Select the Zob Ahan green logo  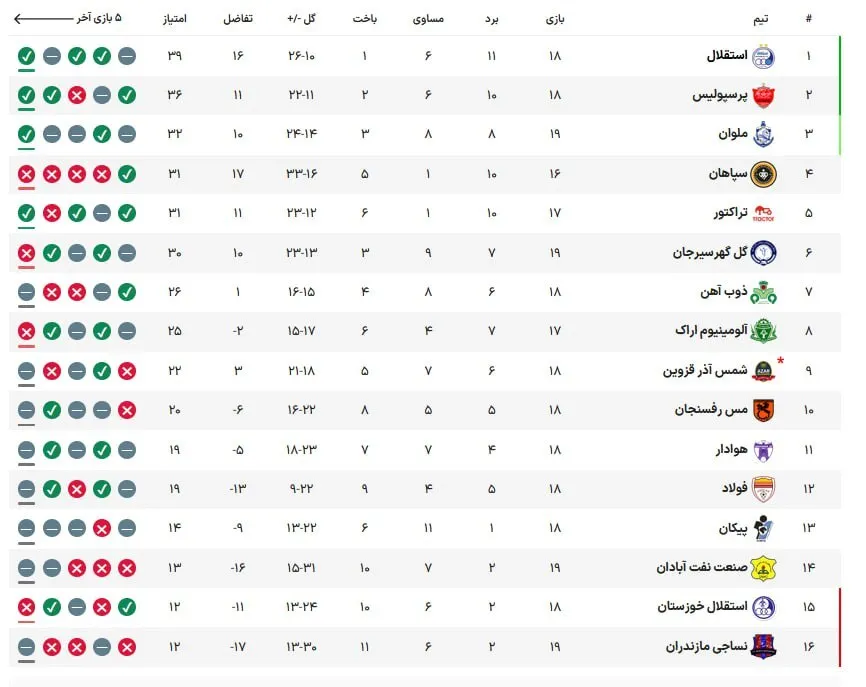764,292
